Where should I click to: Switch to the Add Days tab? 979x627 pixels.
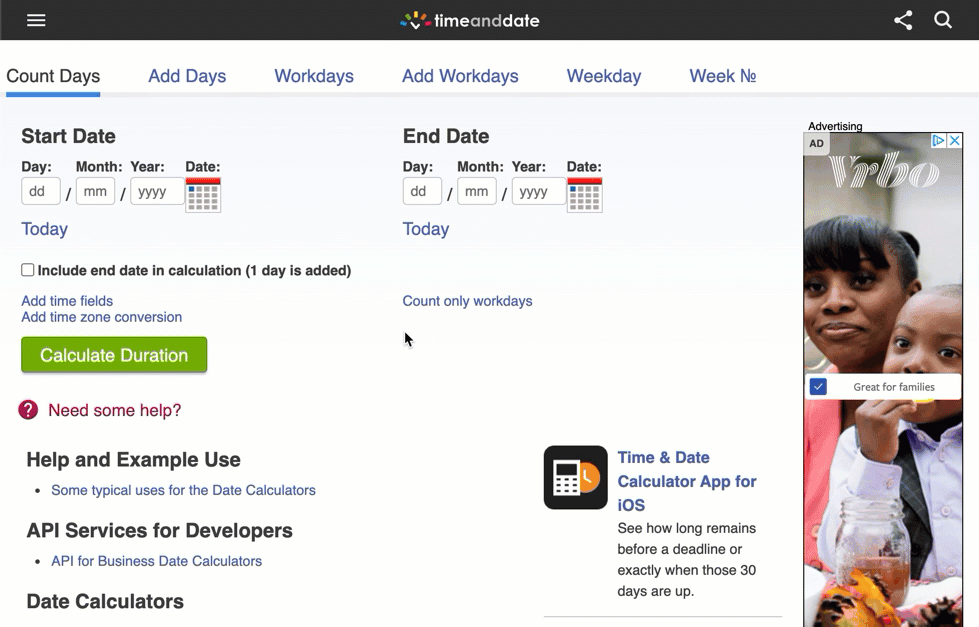pos(186,76)
